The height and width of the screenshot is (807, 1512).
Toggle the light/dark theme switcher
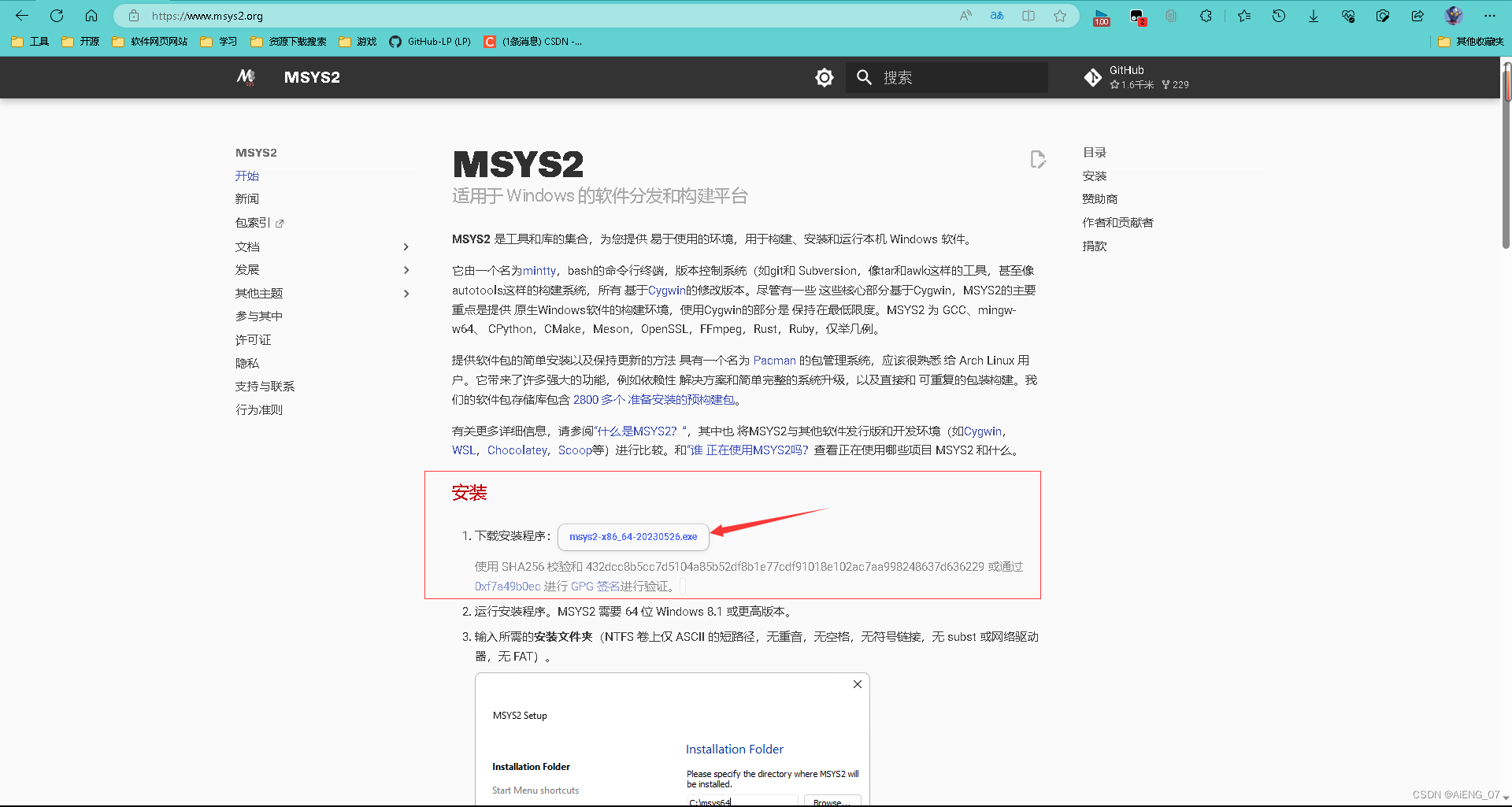click(825, 77)
